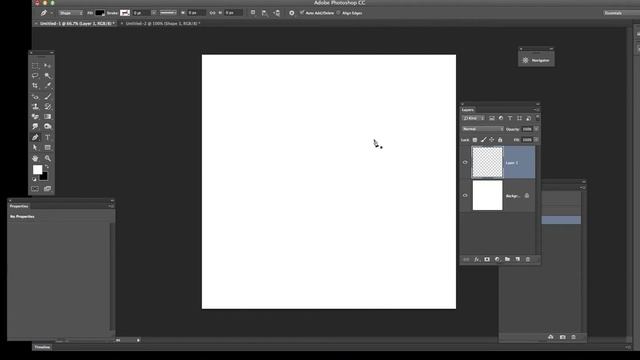Add a layer style with fx
Viewport: 640px width, 360px height.
tap(476, 260)
